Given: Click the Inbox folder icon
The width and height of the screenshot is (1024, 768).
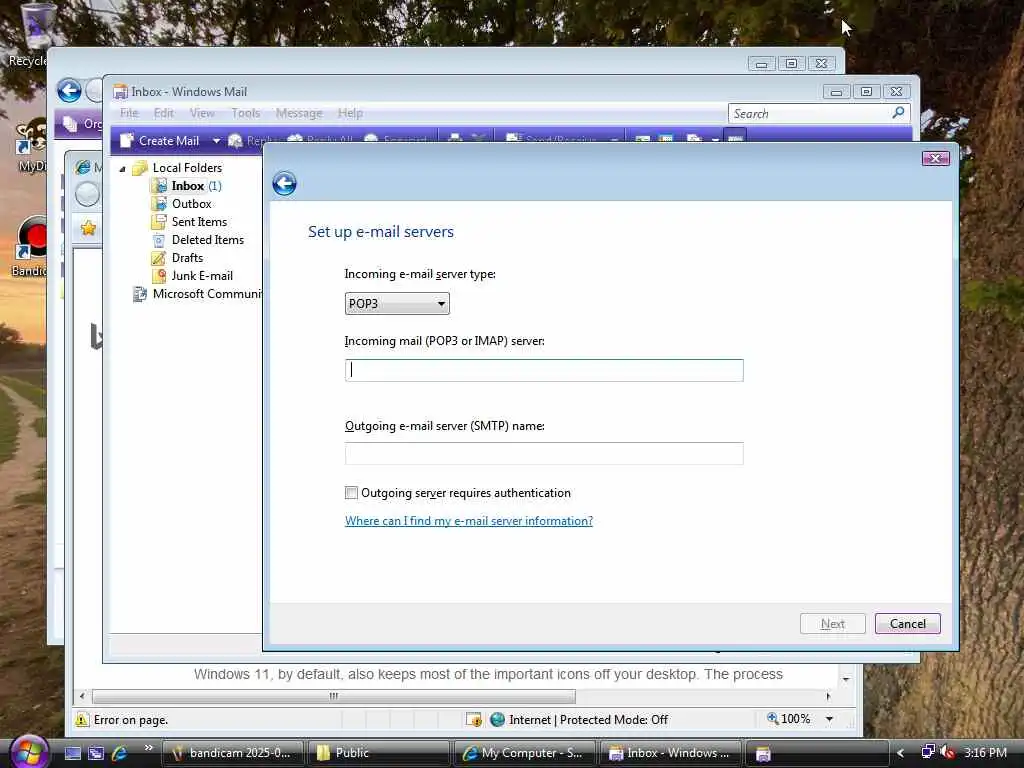Looking at the screenshot, I should 159,186.
